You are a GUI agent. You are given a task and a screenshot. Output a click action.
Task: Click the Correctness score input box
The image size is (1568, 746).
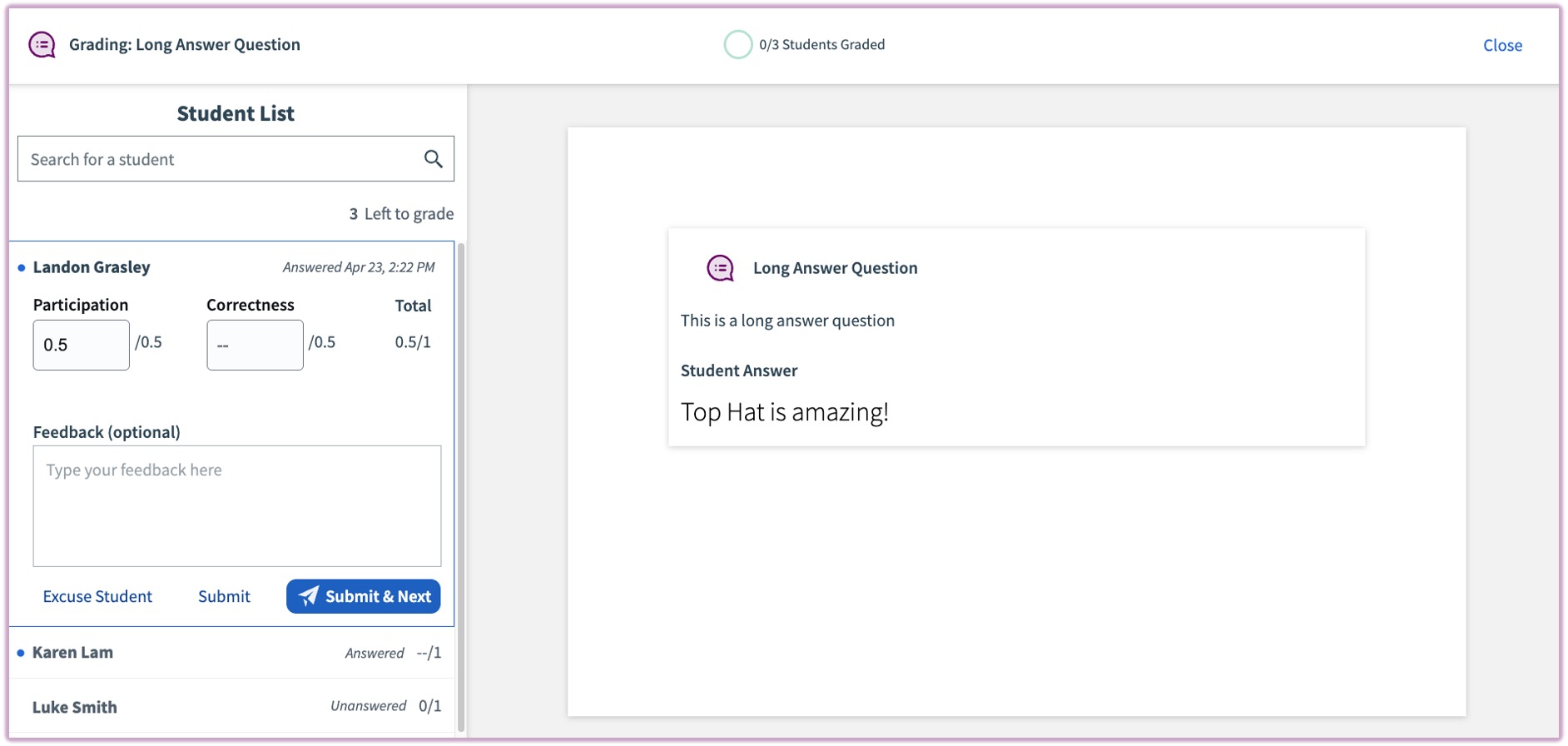pyautogui.click(x=255, y=345)
